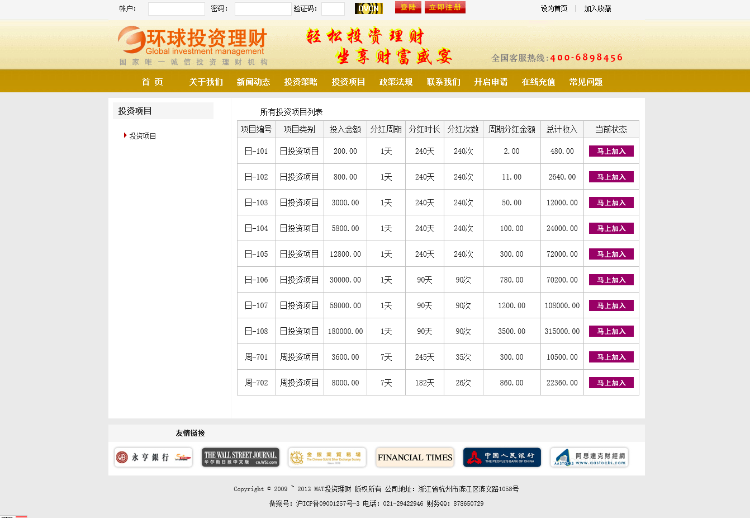Click the 设为首页 link

pyautogui.click(x=553, y=9)
